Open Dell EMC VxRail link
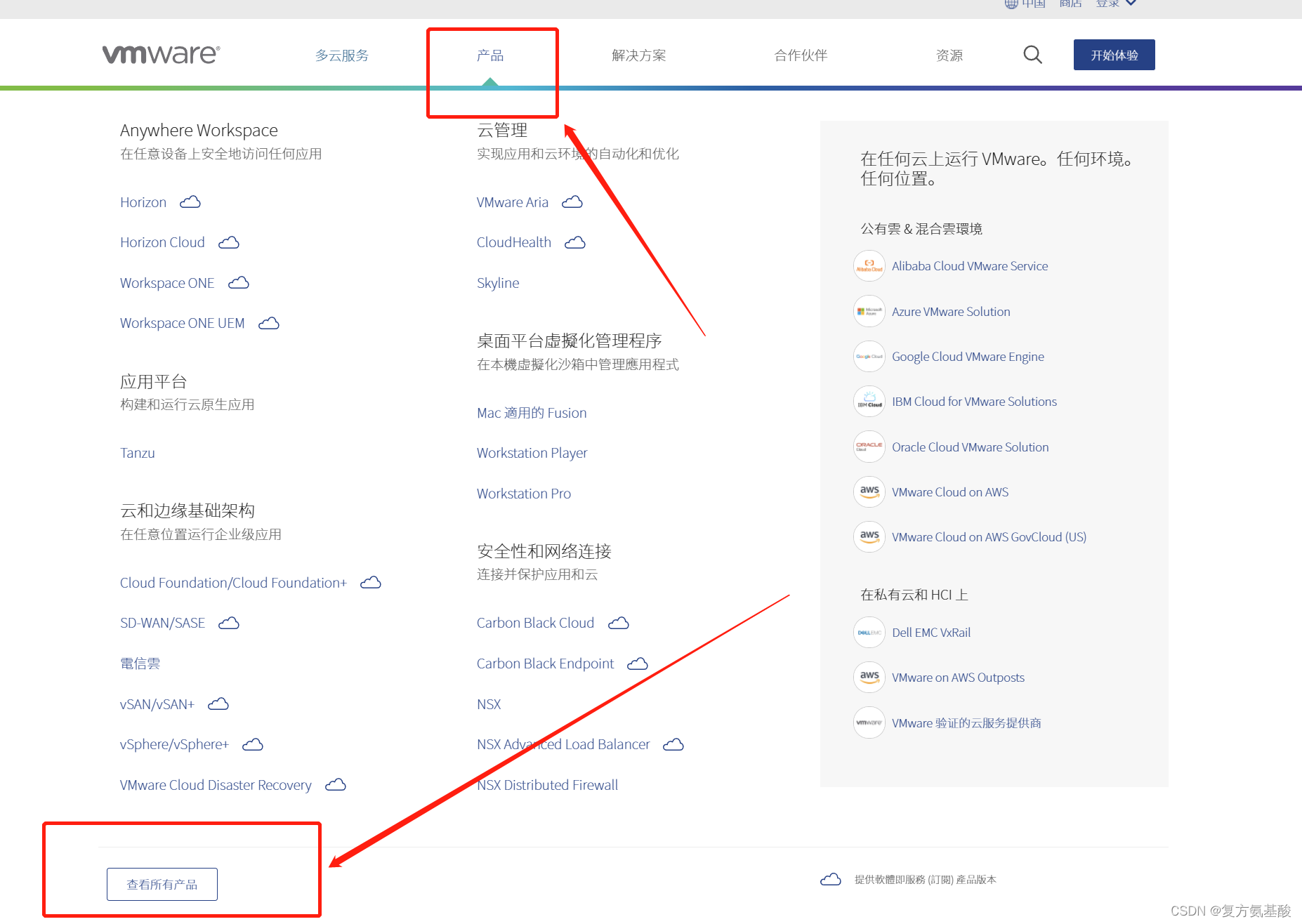The height and width of the screenshot is (924, 1302). (931, 633)
